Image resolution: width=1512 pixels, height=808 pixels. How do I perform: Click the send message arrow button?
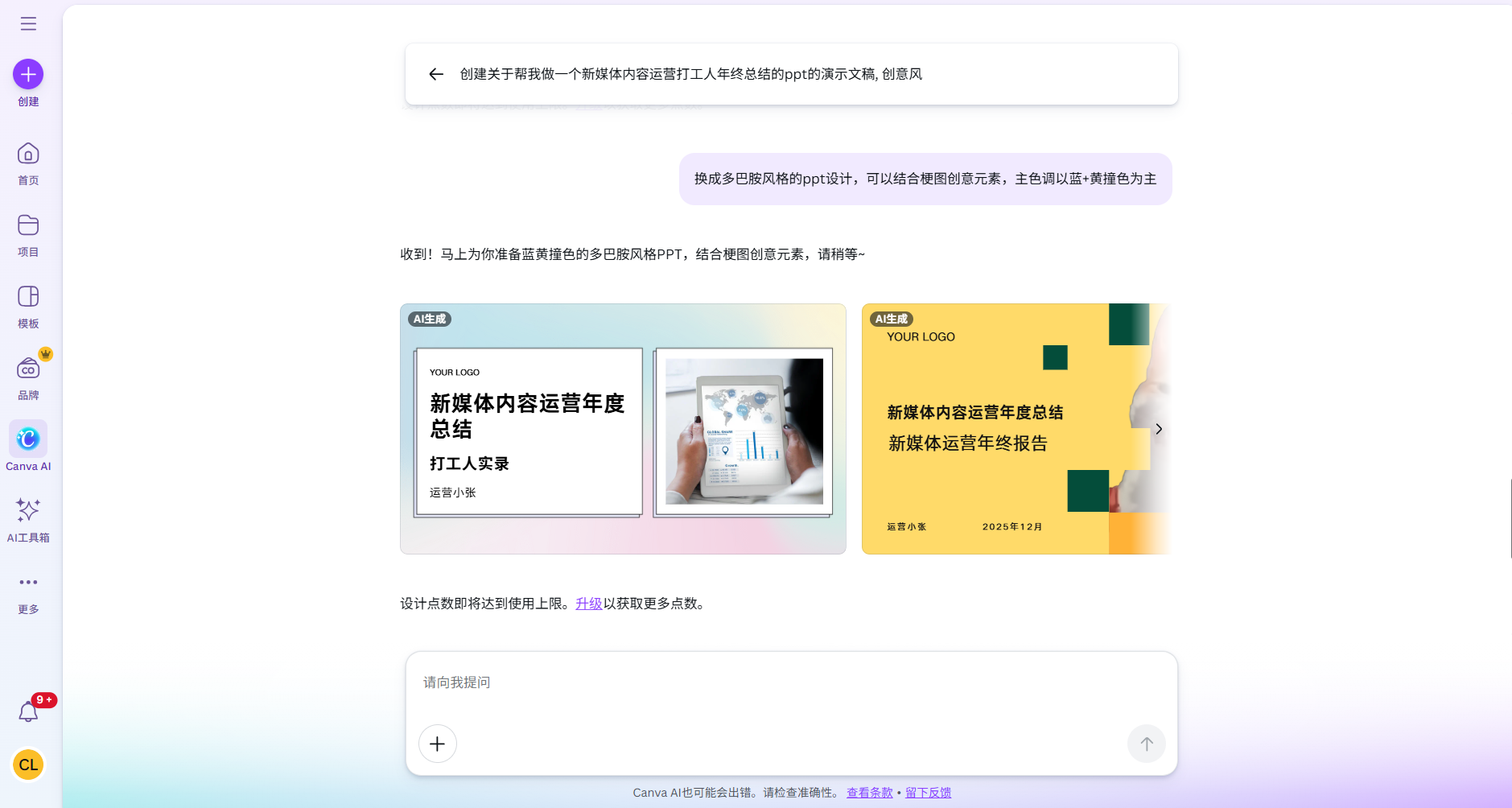(1146, 744)
